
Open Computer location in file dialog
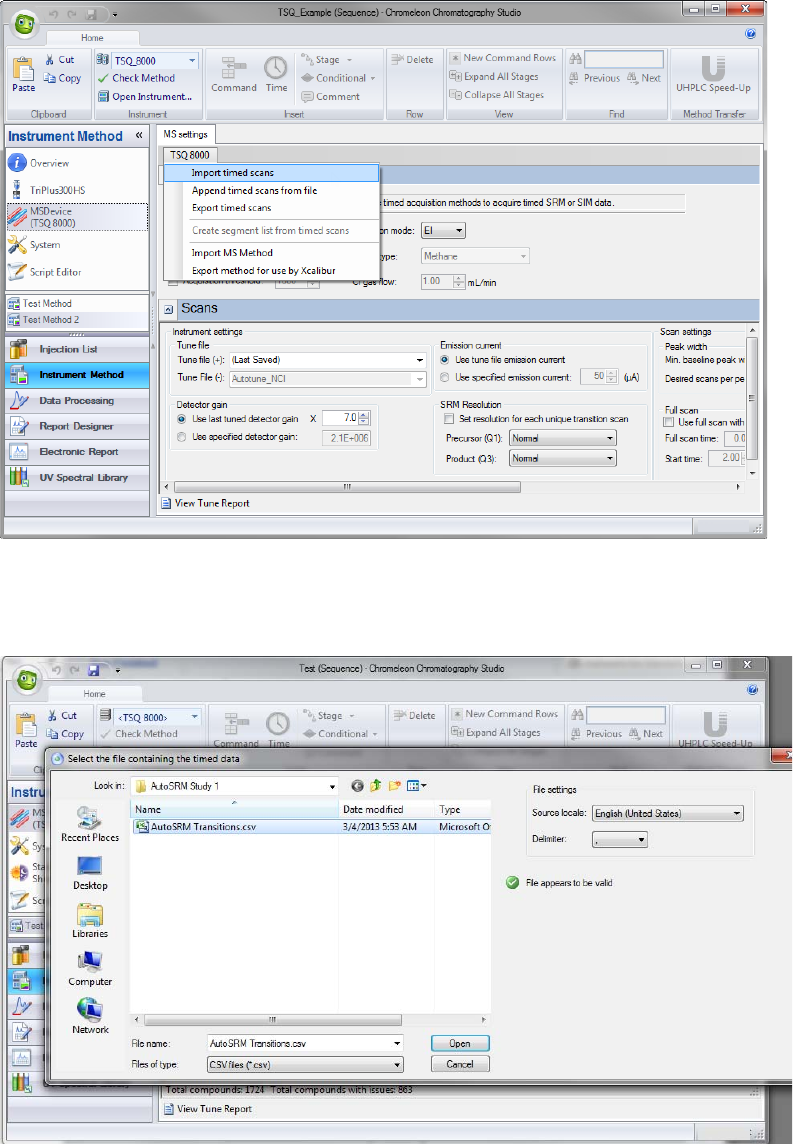click(x=90, y=969)
